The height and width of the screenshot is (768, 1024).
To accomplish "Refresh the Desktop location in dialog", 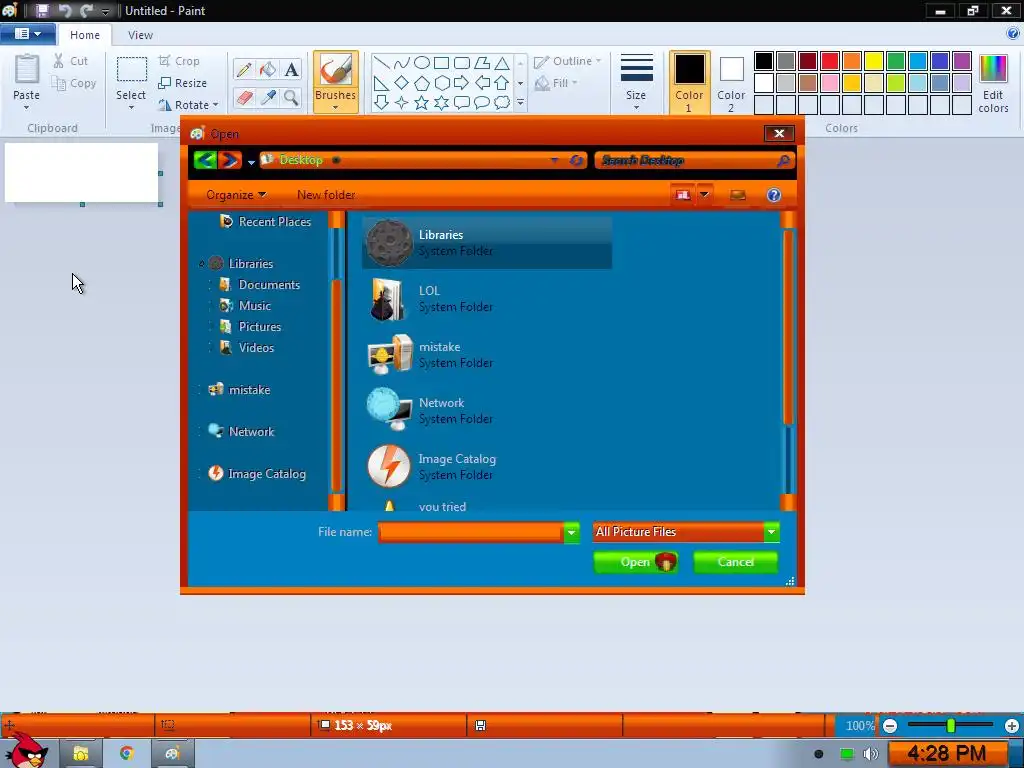I will pyautogui.click(x=576, y=160).
